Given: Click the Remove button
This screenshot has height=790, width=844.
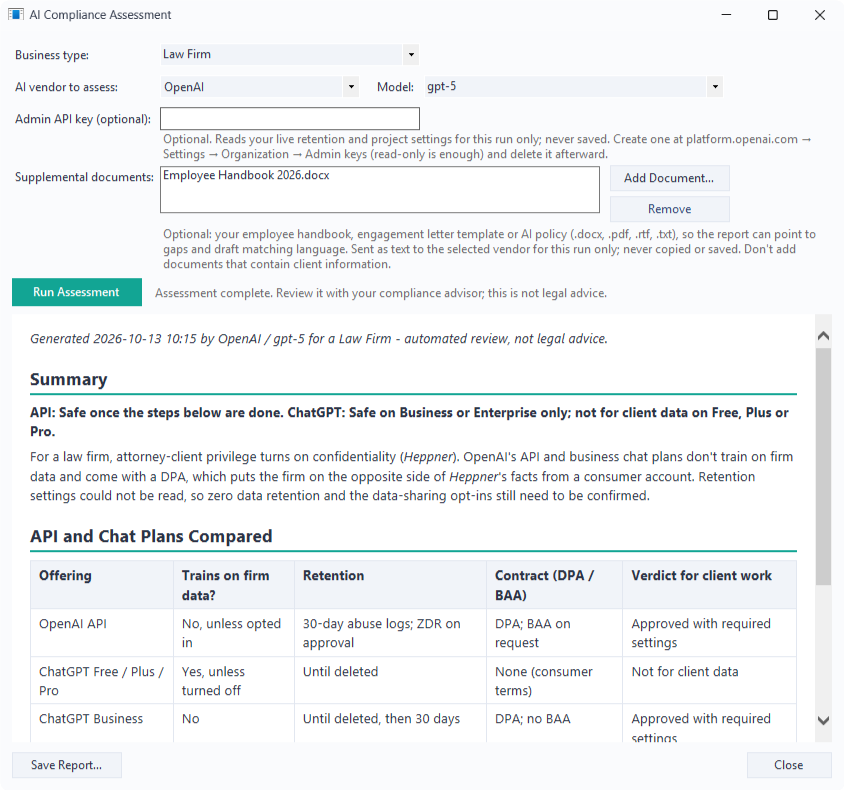Looking at the screenshot, I should pyautogui.click(x=670, y=209).
